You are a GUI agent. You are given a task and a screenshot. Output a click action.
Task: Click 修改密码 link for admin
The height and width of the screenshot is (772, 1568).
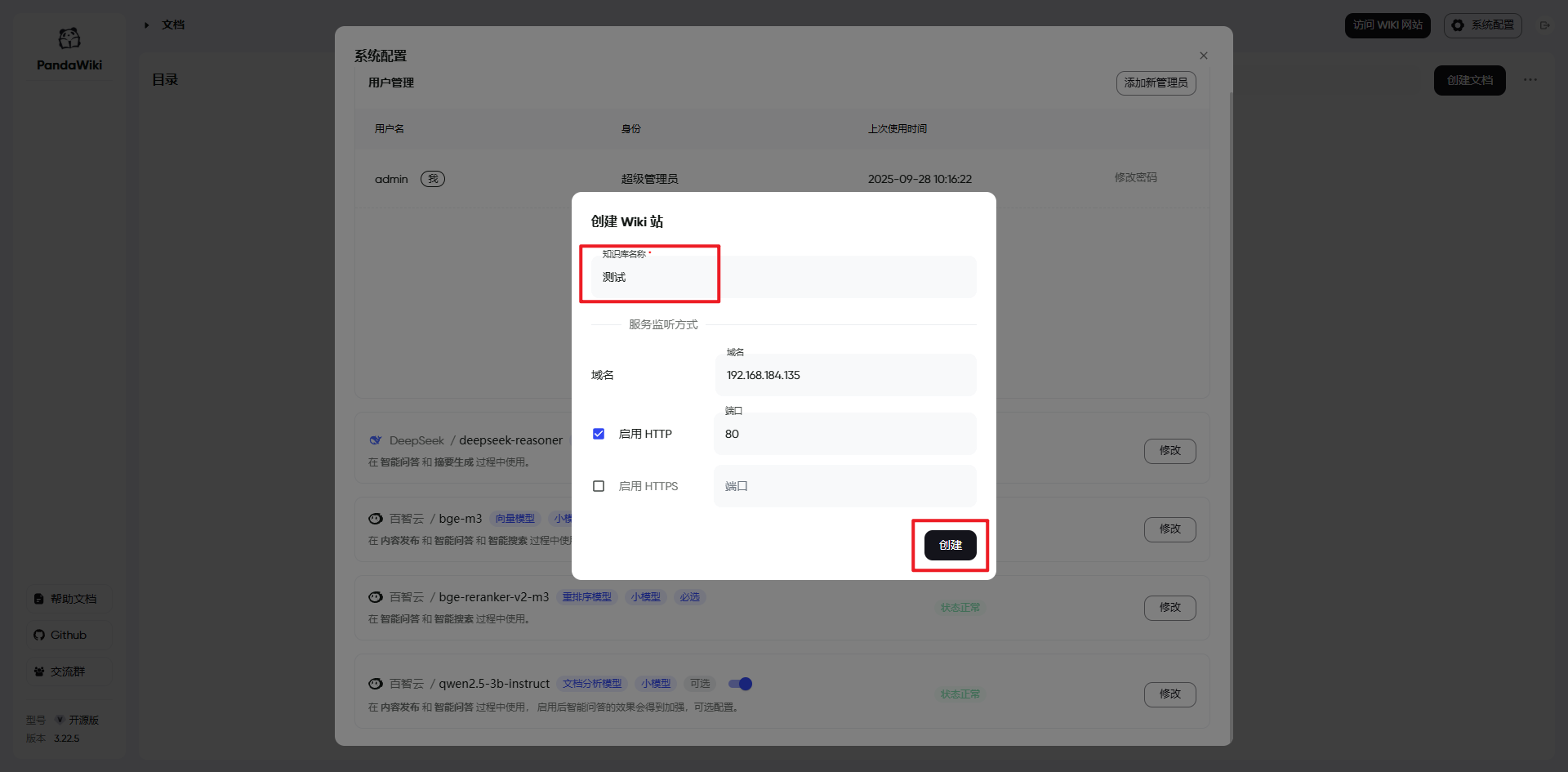click(1135, 178)
